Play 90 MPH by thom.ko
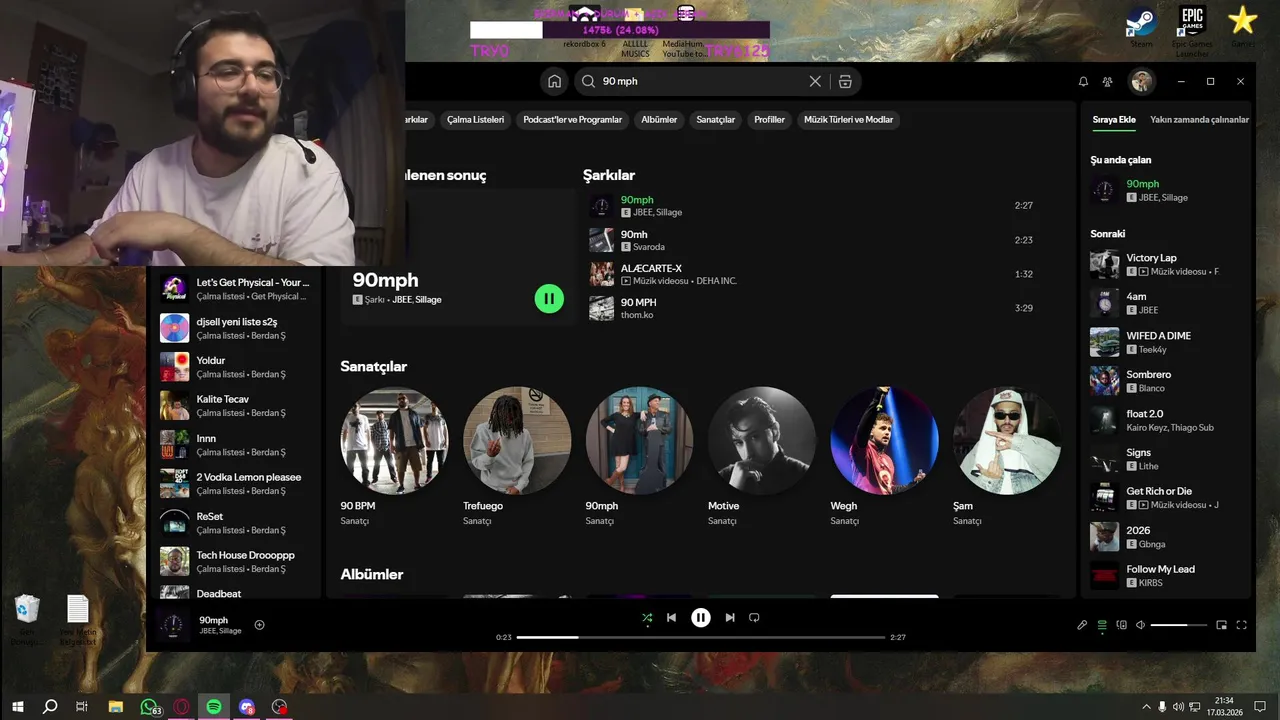The width and height of the screenshot is (1280, 720). click(x=811, y=308)
